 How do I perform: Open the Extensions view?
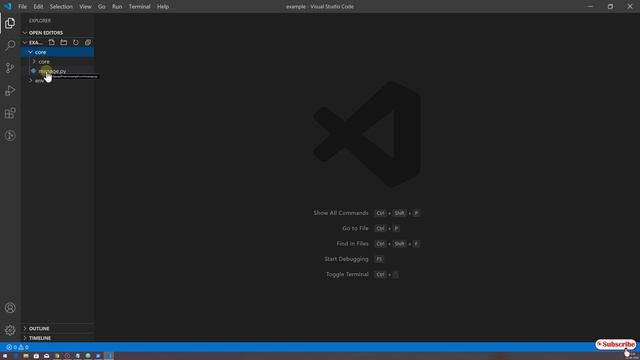10,113
